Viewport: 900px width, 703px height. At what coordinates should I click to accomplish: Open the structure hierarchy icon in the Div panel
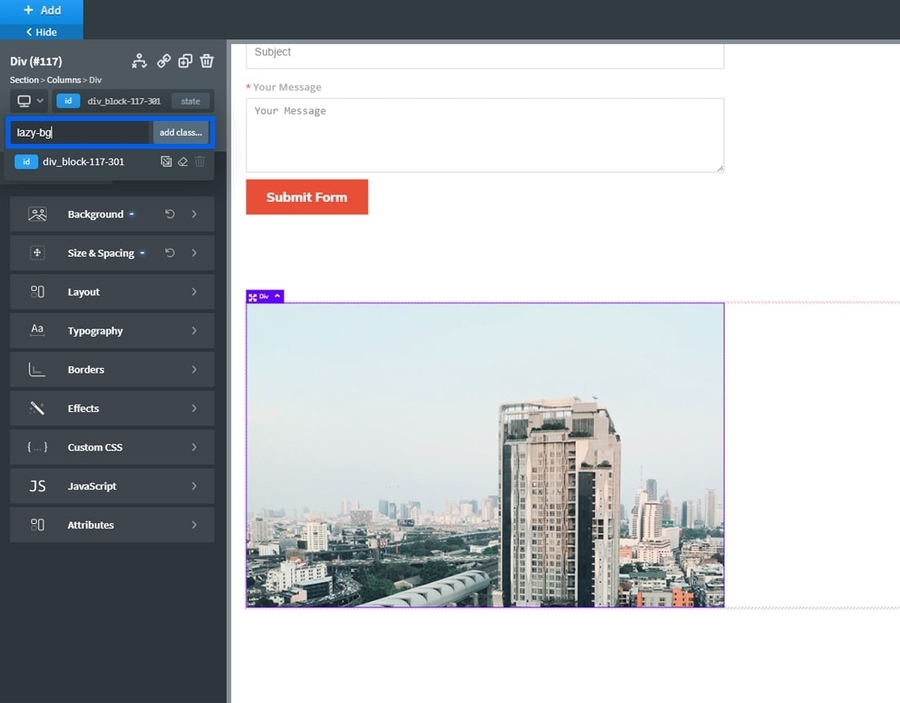[x=139, y=61]
